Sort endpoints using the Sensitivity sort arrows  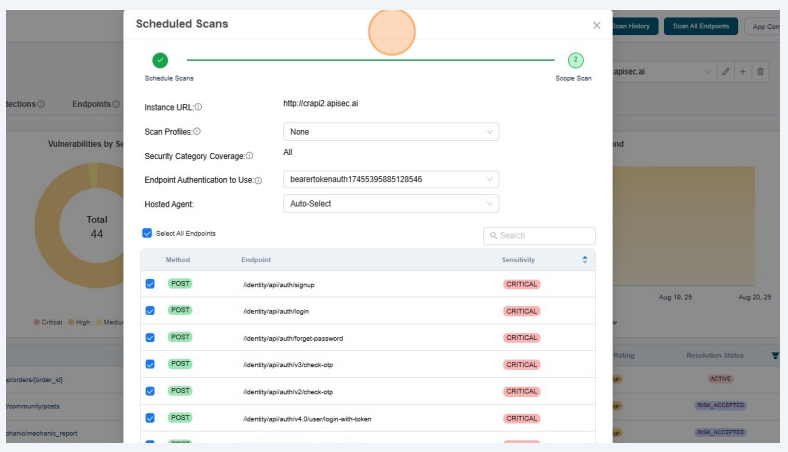click(585, 260)
